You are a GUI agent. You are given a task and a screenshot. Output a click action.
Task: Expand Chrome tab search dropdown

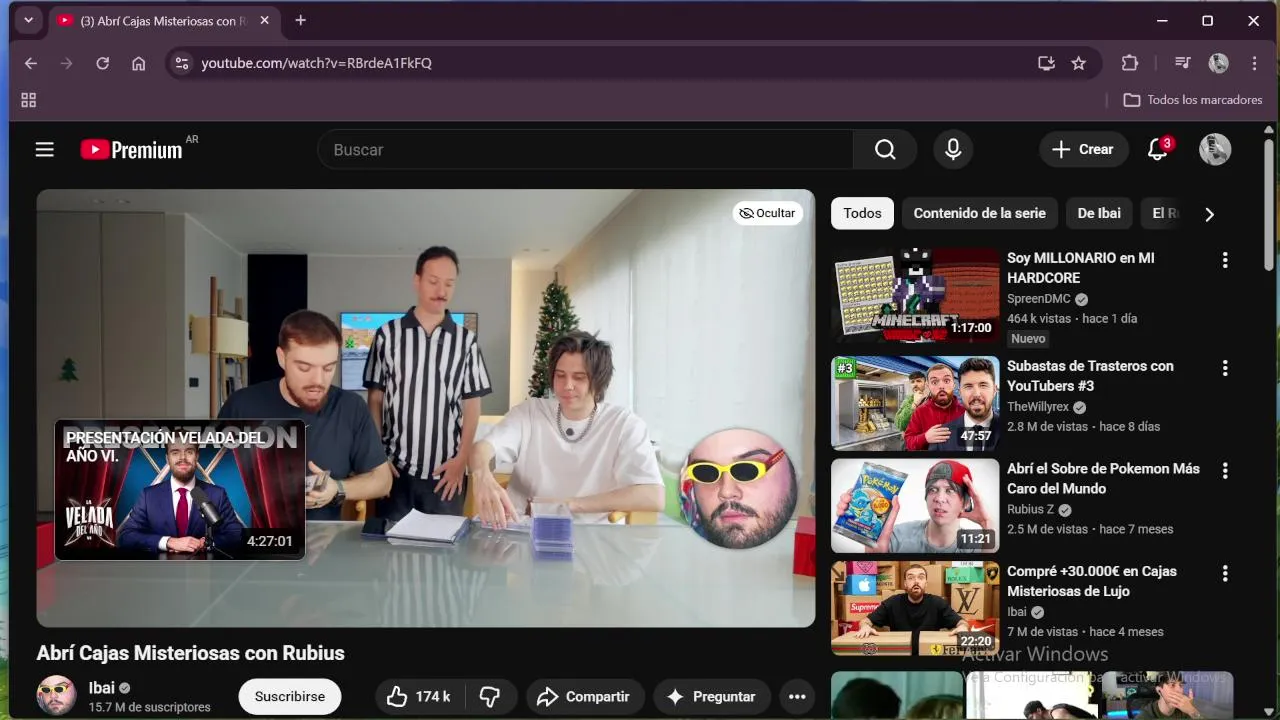tap(28, 20)
